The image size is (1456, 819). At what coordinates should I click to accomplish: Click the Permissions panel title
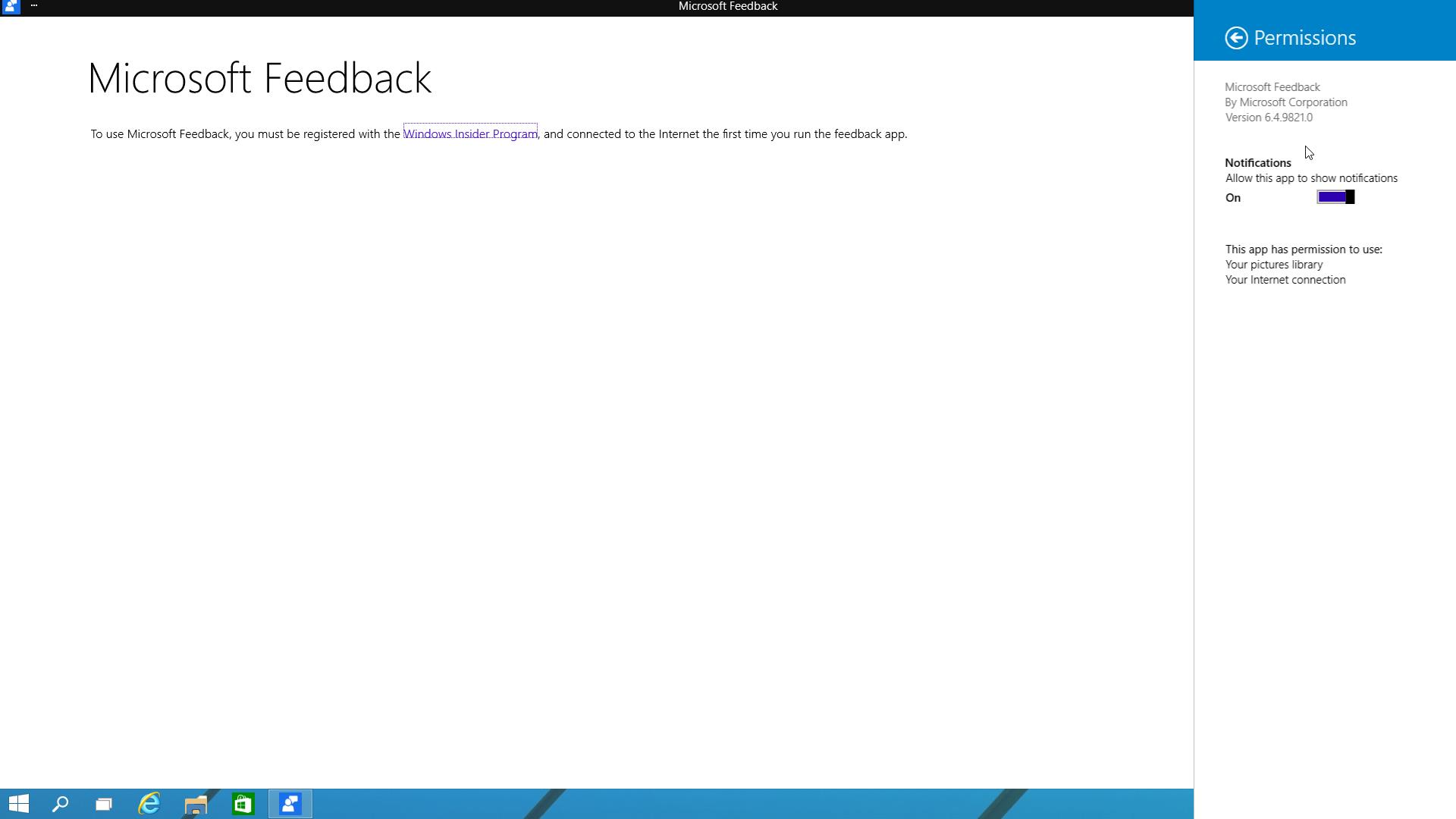1304,38
